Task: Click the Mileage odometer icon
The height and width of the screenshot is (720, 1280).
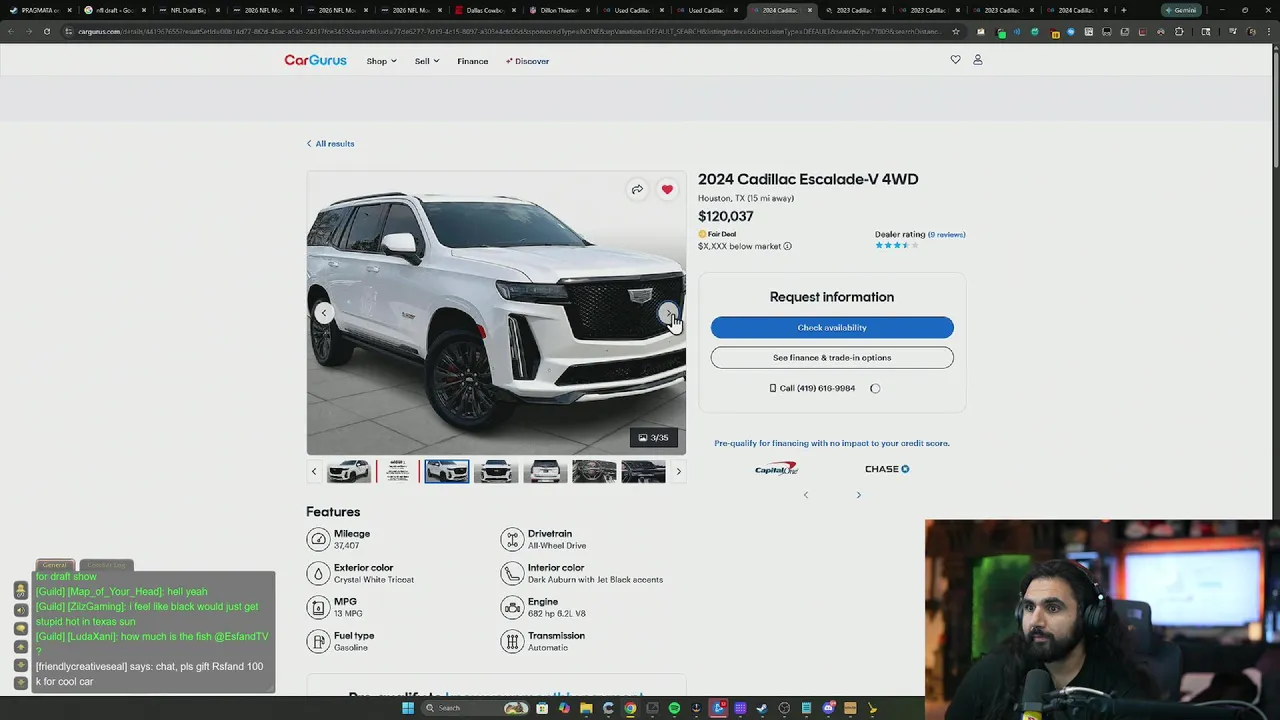Action: (x=318, y=540)
